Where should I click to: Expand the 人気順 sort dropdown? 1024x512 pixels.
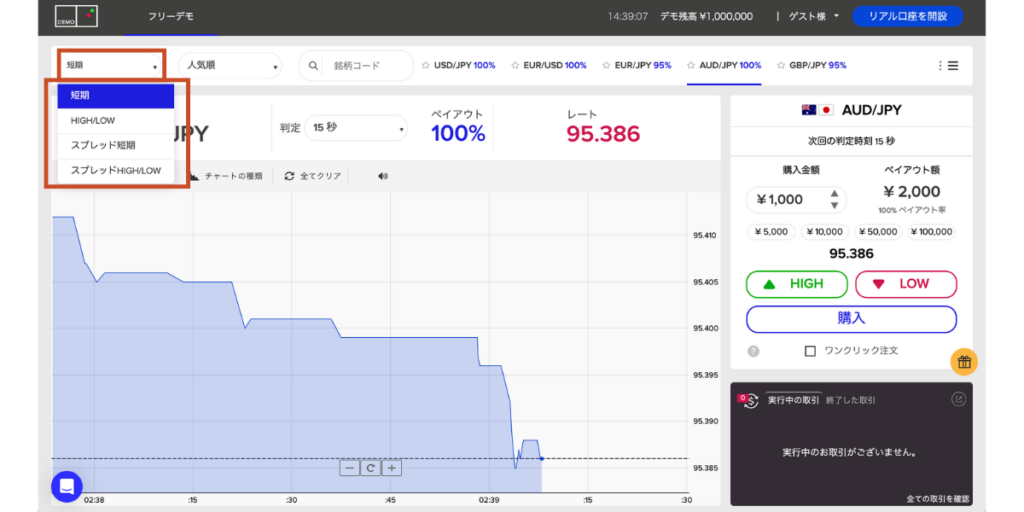(x=231, y=66)
